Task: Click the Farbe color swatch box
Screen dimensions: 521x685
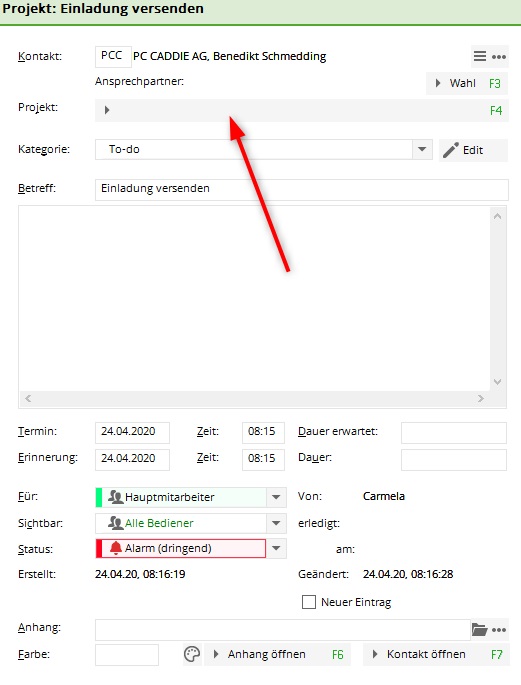Action: 127,655
